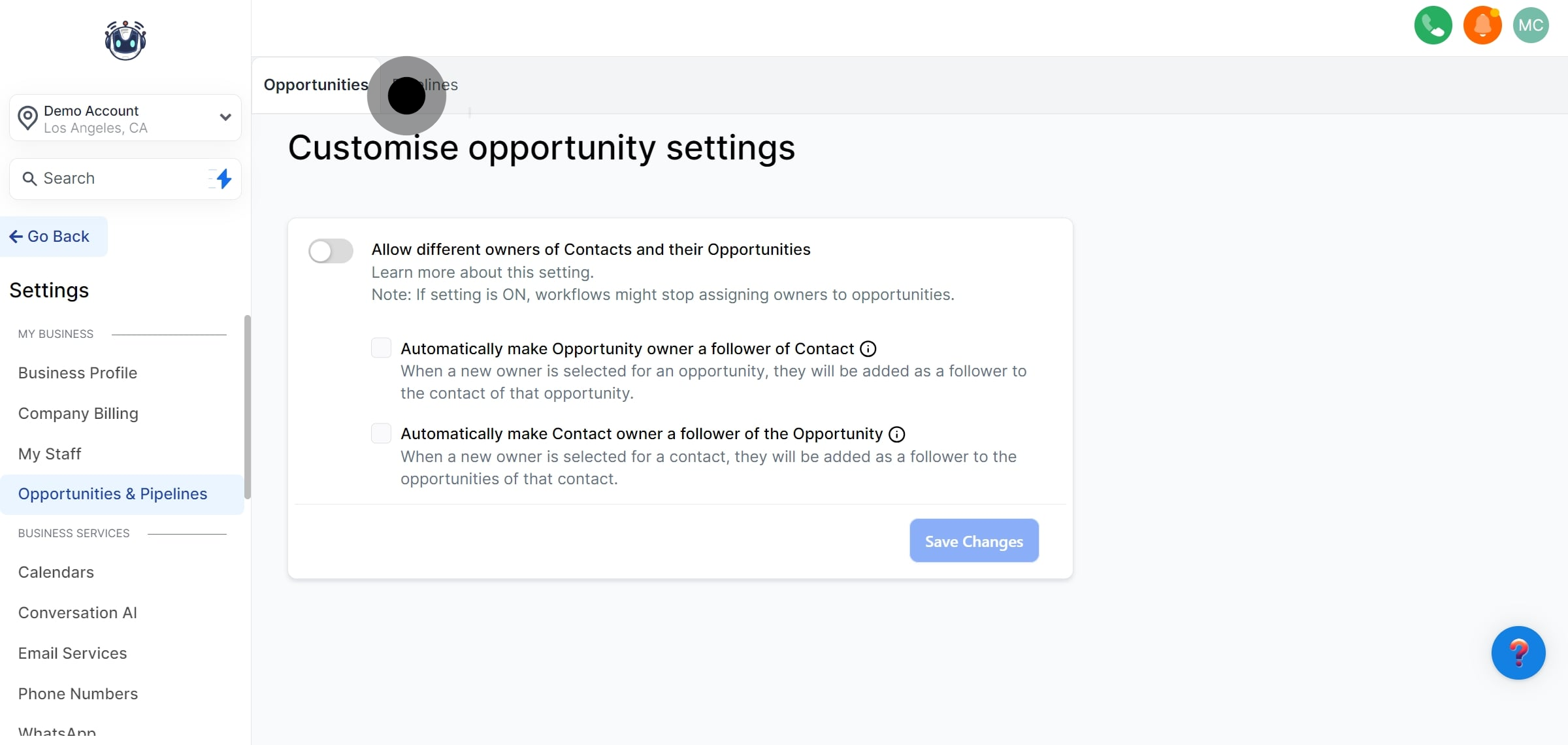Screen dimensions: 1568x745
Task: Open the green phone icon
Action: 1433,25
